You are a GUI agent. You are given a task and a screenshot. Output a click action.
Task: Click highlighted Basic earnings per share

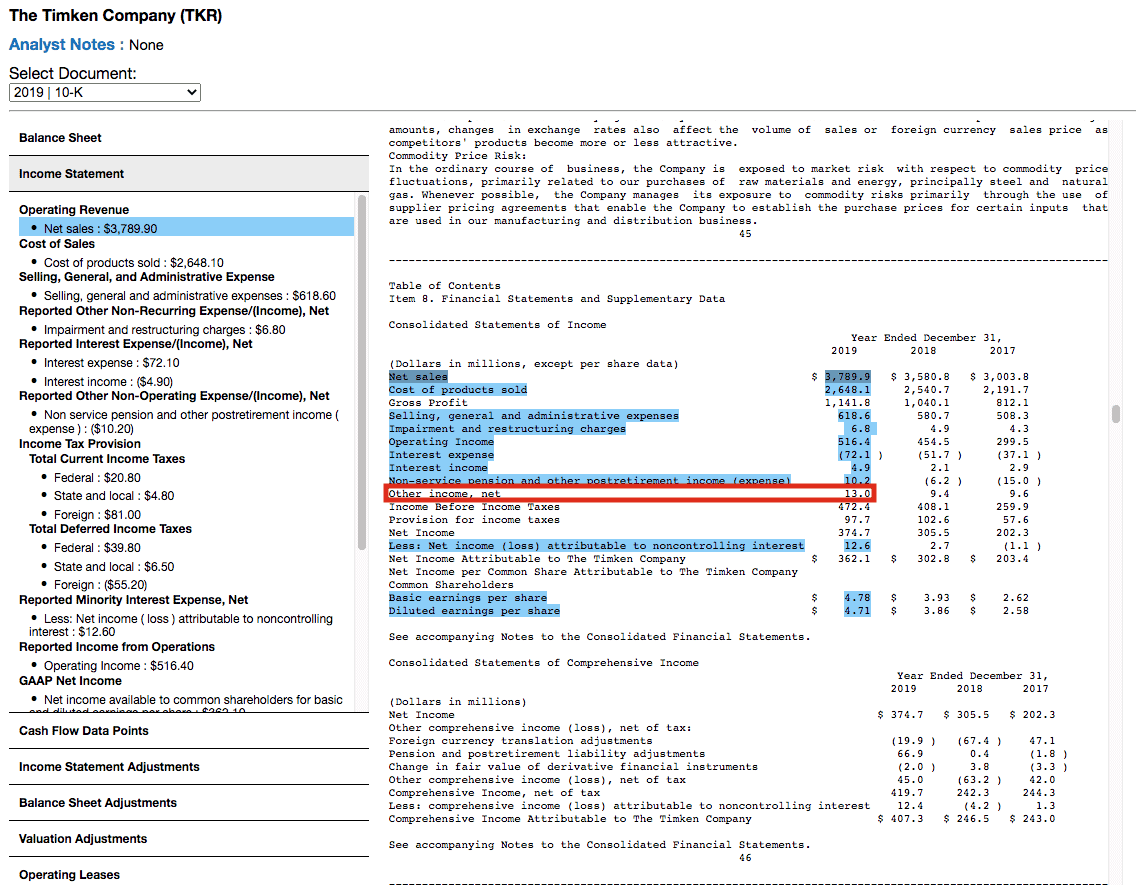[x=467, y=597]
